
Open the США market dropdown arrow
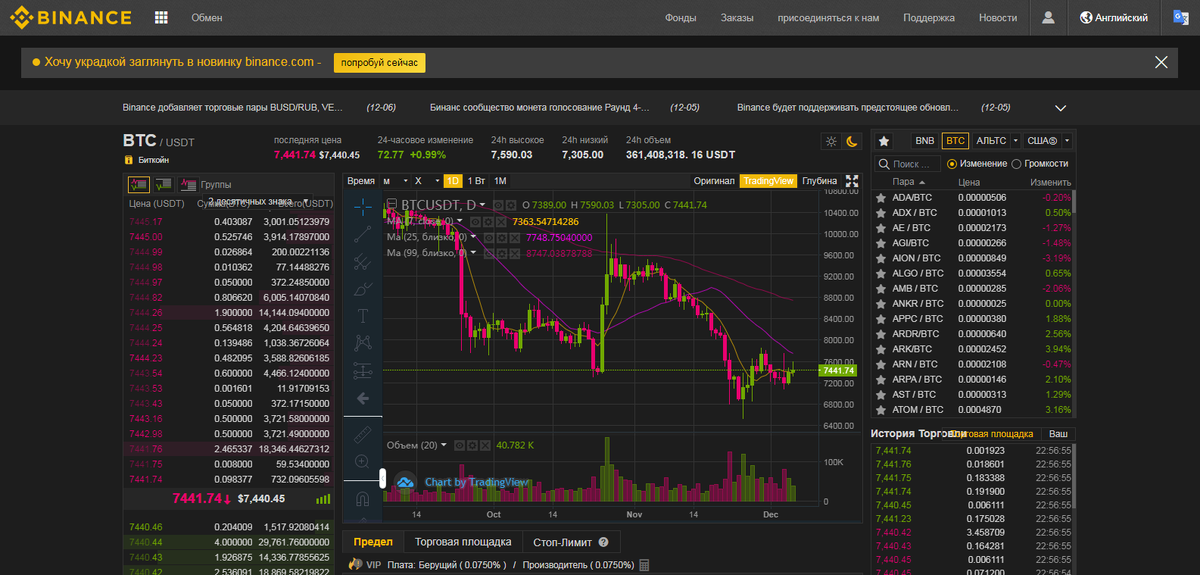pyautogui.click(x=1067, y=142)
